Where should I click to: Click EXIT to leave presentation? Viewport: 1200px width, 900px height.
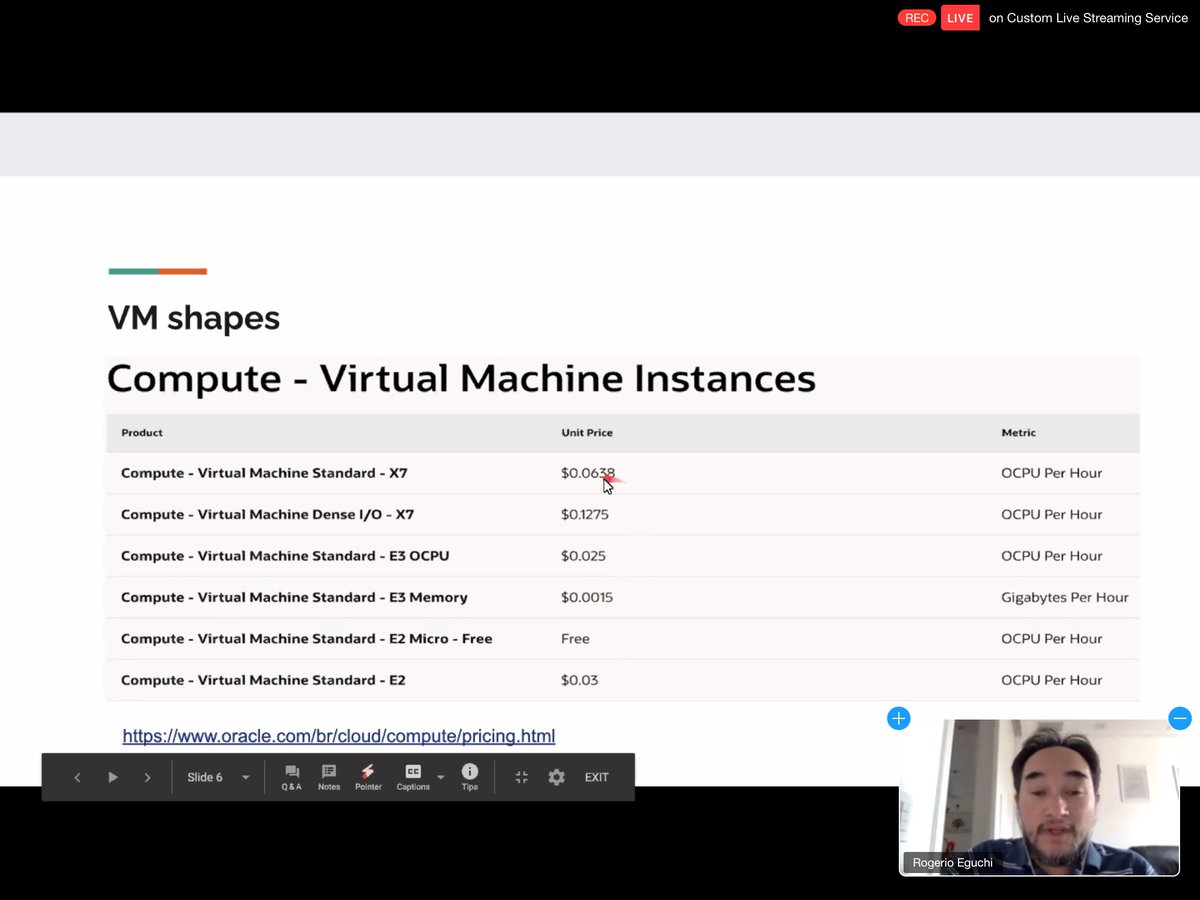pos(597,777)
